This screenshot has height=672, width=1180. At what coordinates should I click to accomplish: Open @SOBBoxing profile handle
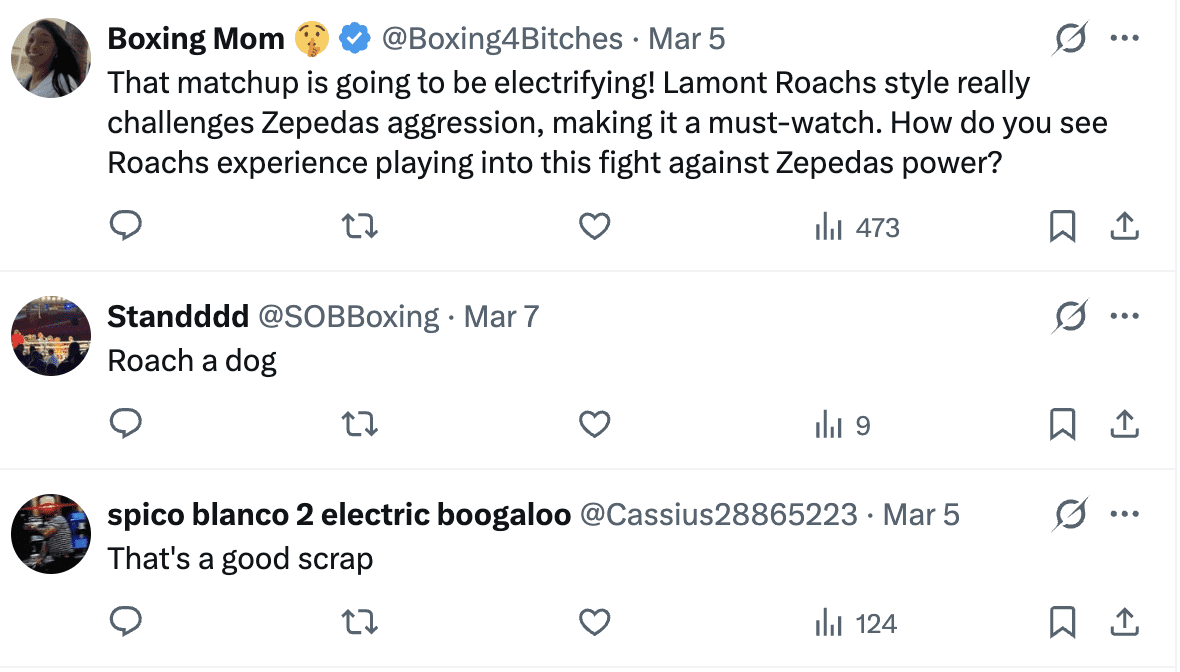tap(349, 317)
